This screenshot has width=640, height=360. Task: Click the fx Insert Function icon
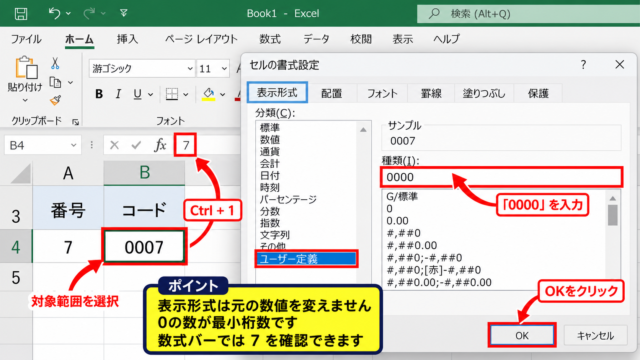(160, 145)
